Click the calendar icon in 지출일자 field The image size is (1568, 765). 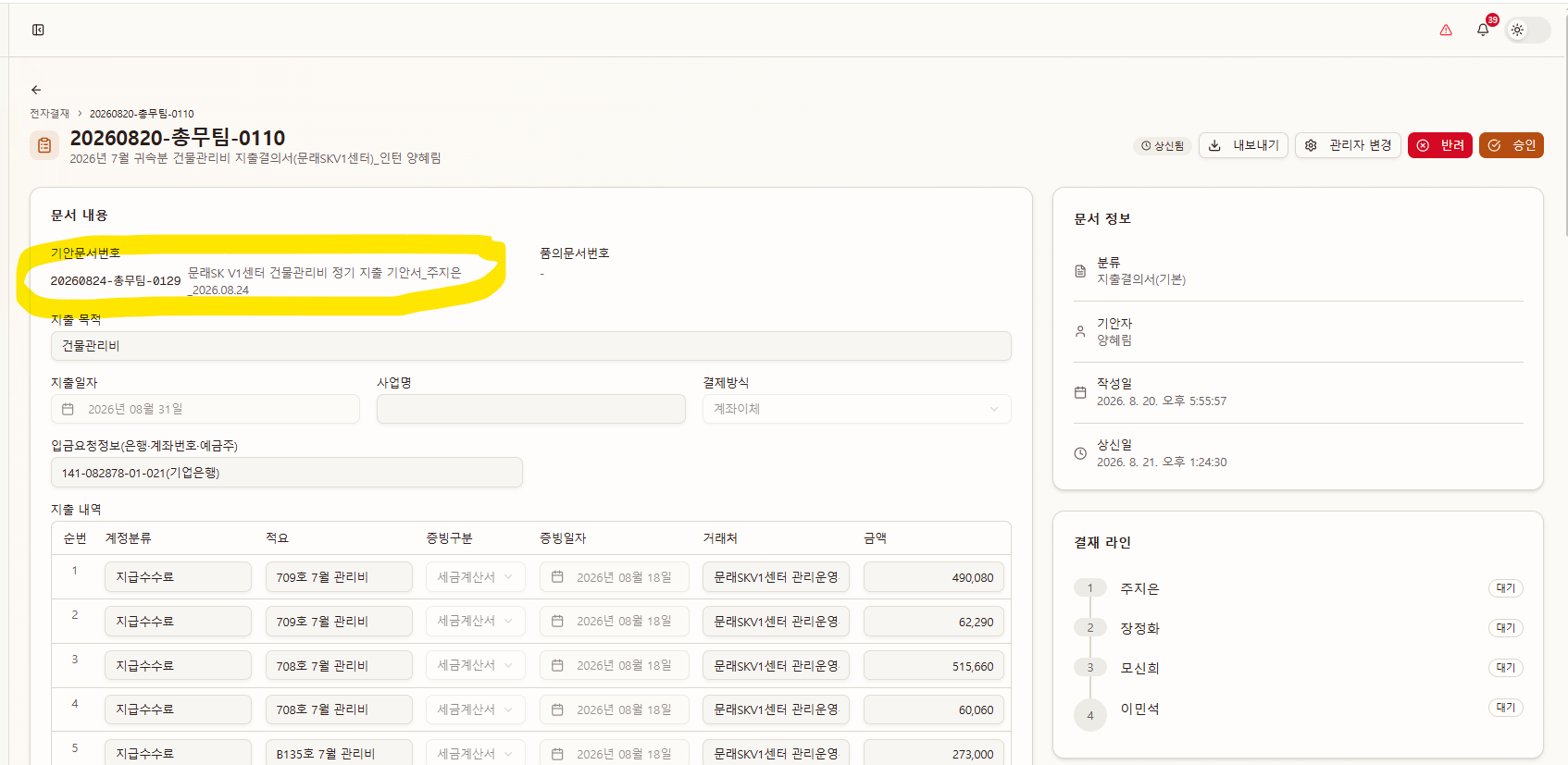68,409
